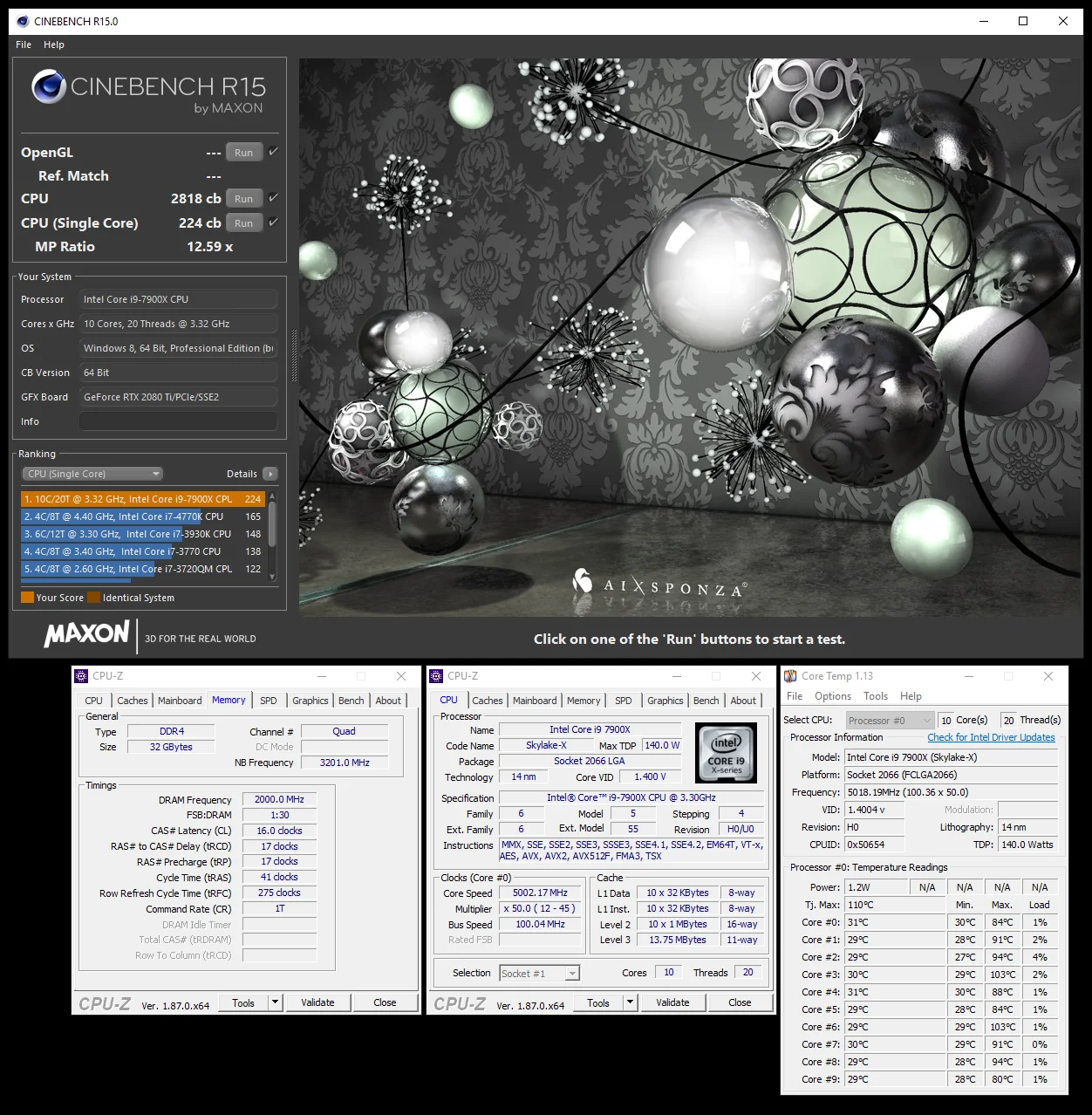This screenshot has height=1115, width=1092.
Task: Expand Tools arrow in the CPU-Z processor window
Action: point(630,1002)
